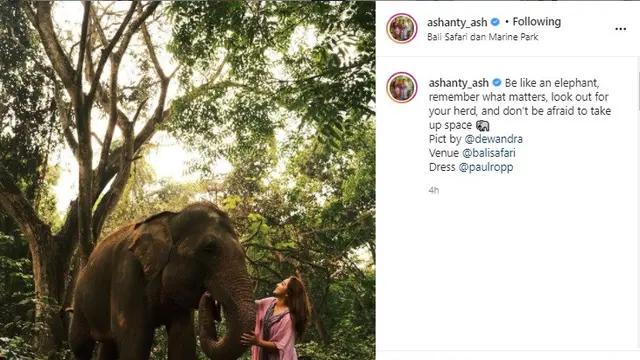Screen dimensions: 640x360
Task: Click the caption text 'Be like an elephant'
Action: pos(552,83)
